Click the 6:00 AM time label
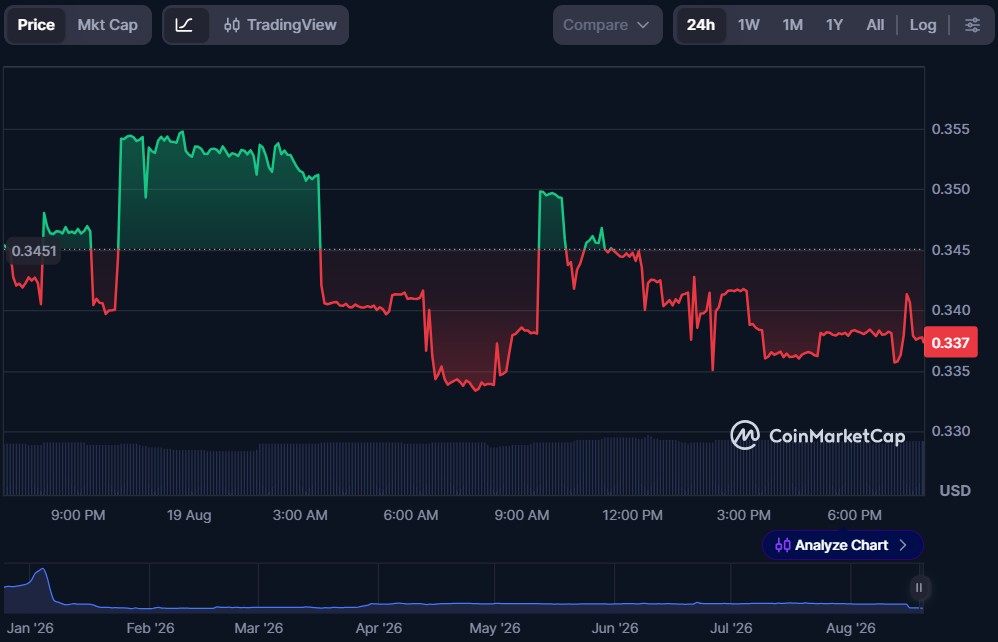The height and width of the screenshot is (642, 998). coord(411,515)
